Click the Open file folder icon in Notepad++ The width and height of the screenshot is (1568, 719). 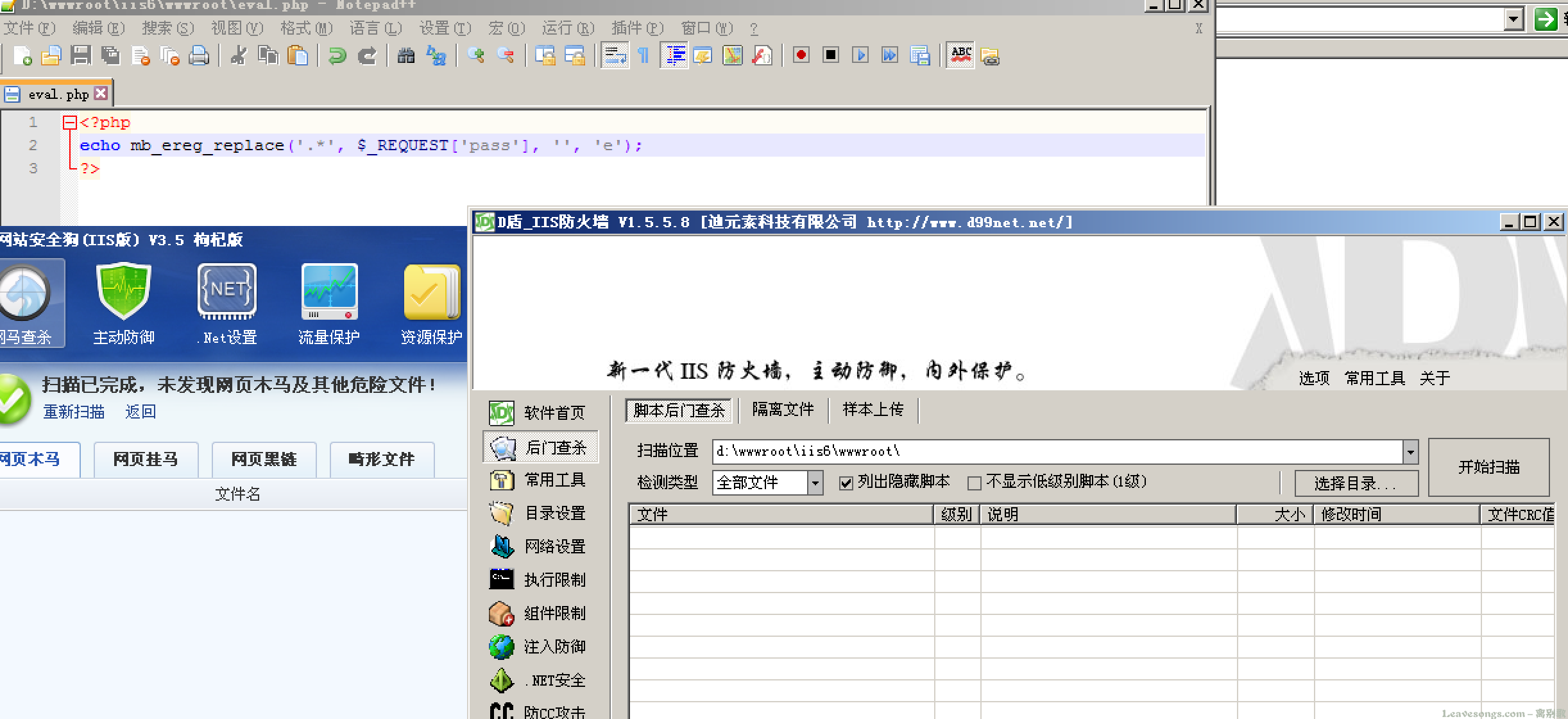[x=51, y=56]
